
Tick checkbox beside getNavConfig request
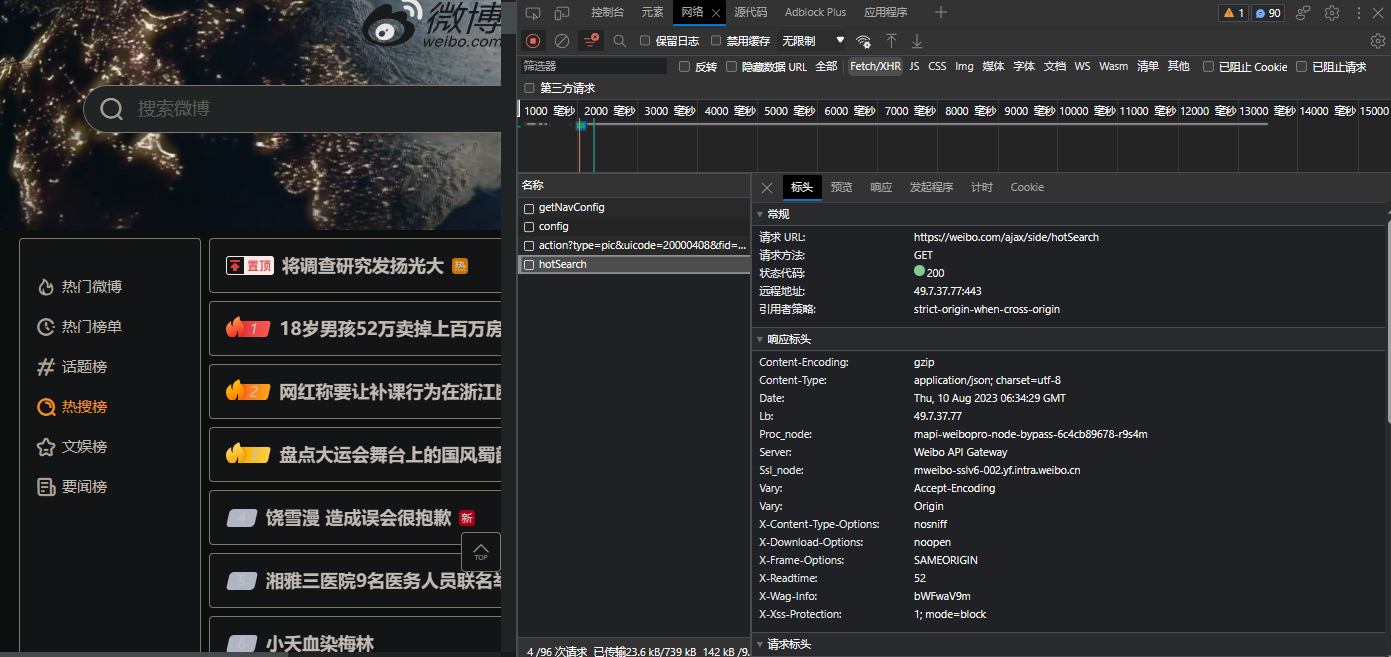[x=530, y=208]
